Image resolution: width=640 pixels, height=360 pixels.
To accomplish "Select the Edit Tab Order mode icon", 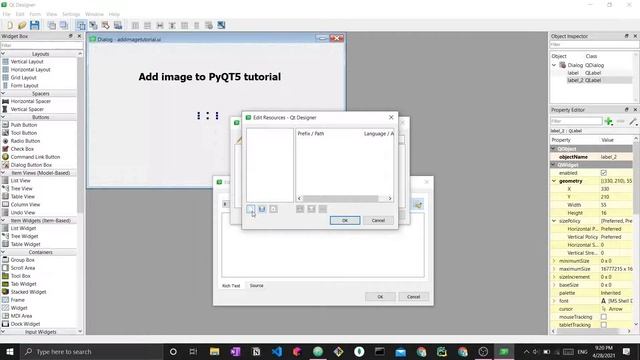I will 118,25.
